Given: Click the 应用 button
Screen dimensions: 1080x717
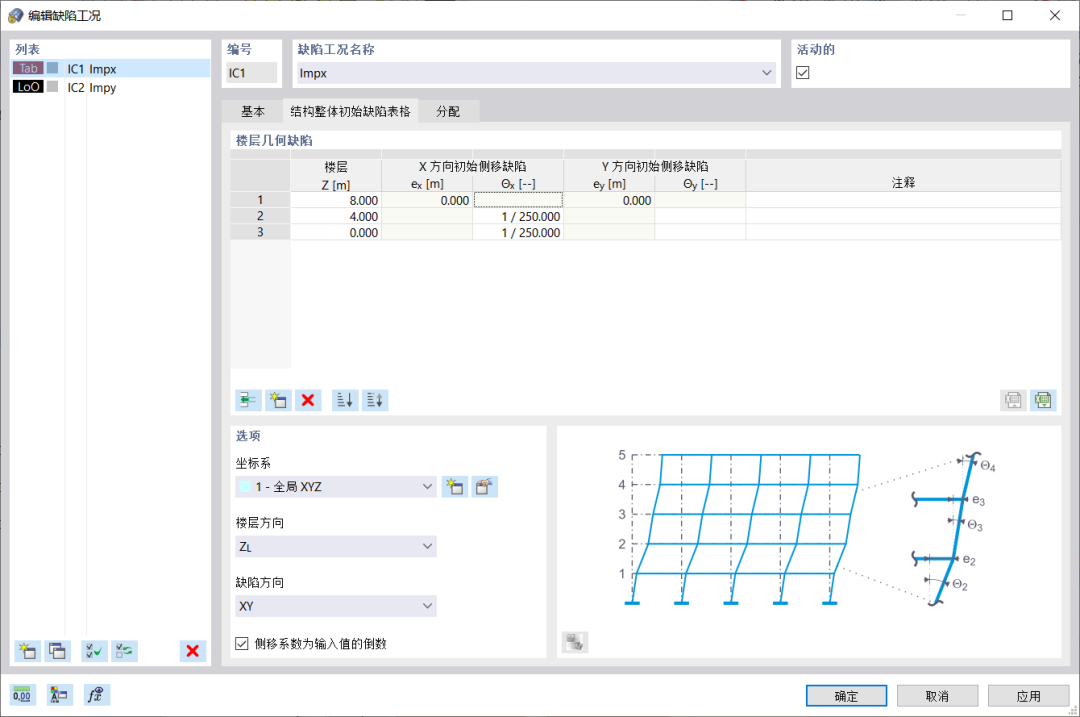Looking at the screenshot, I should [1028, 696].
